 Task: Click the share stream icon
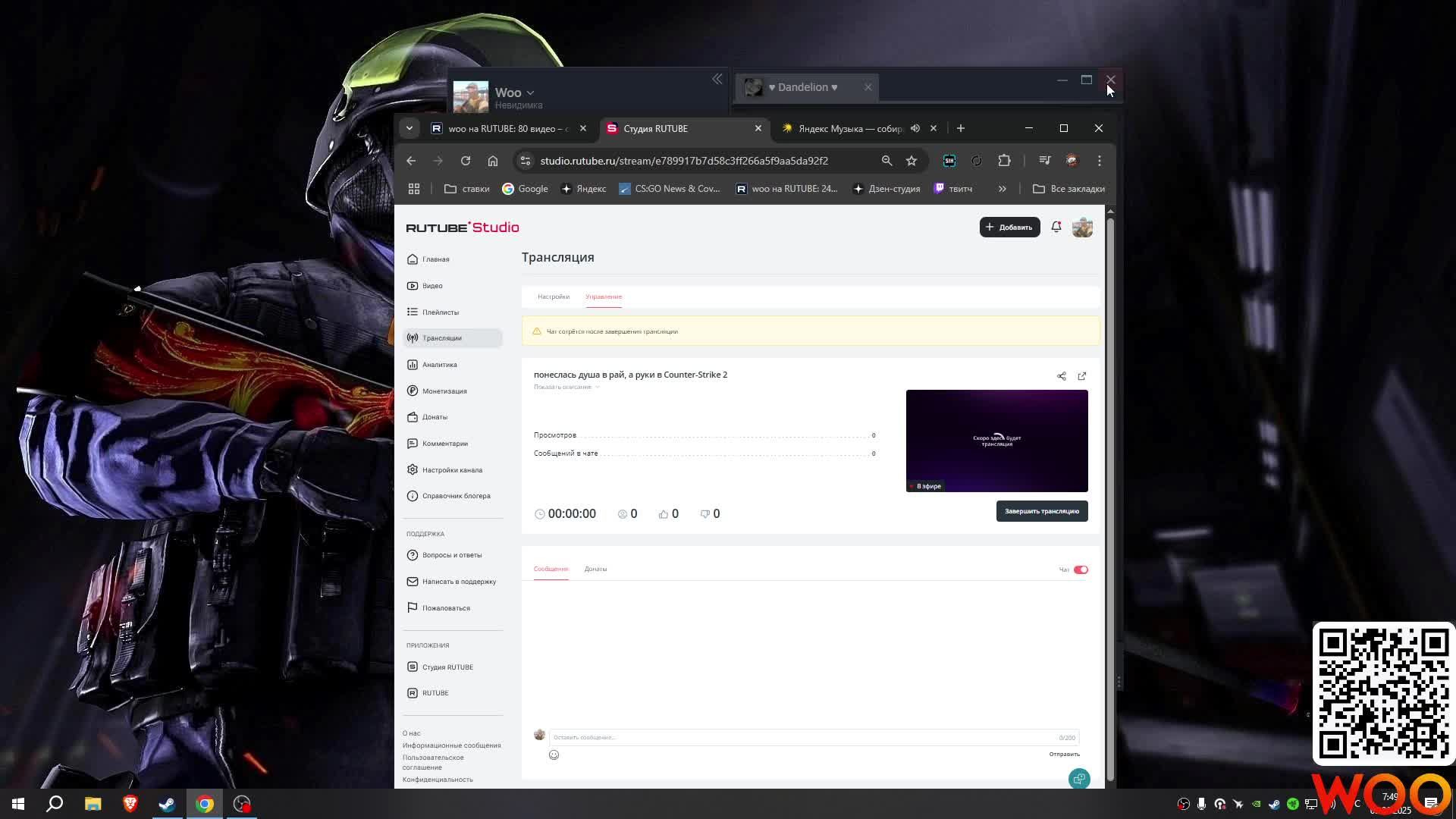coord(1062,376)
